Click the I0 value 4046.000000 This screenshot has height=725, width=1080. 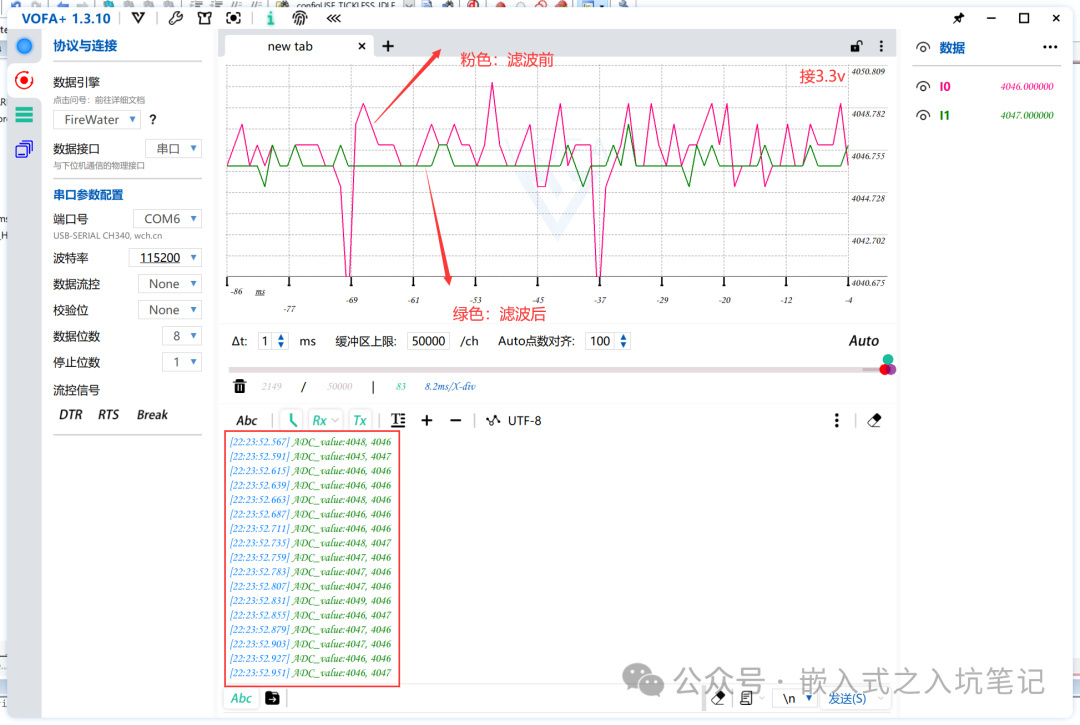pos(1026,87)
